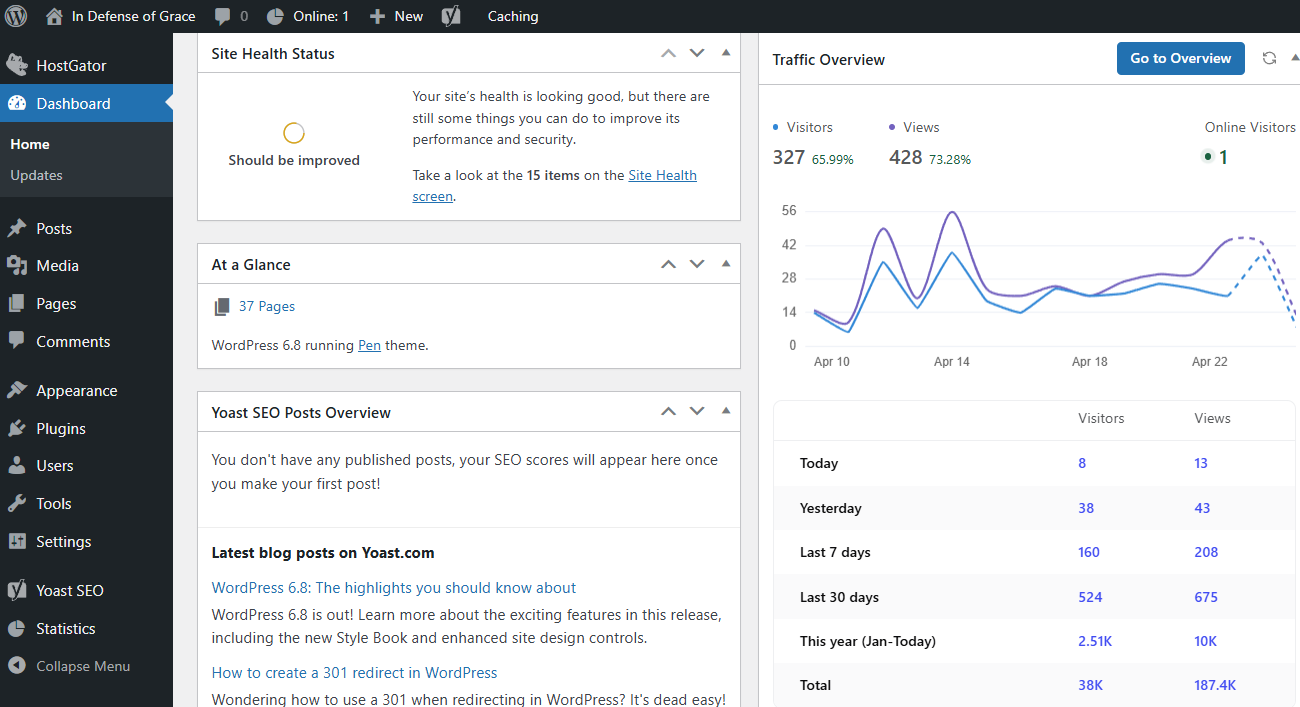Image resolution: width=1300 pixels, height=707 pixels.
Task: Click the Pages sidebar icon
Action: [16, 304]
